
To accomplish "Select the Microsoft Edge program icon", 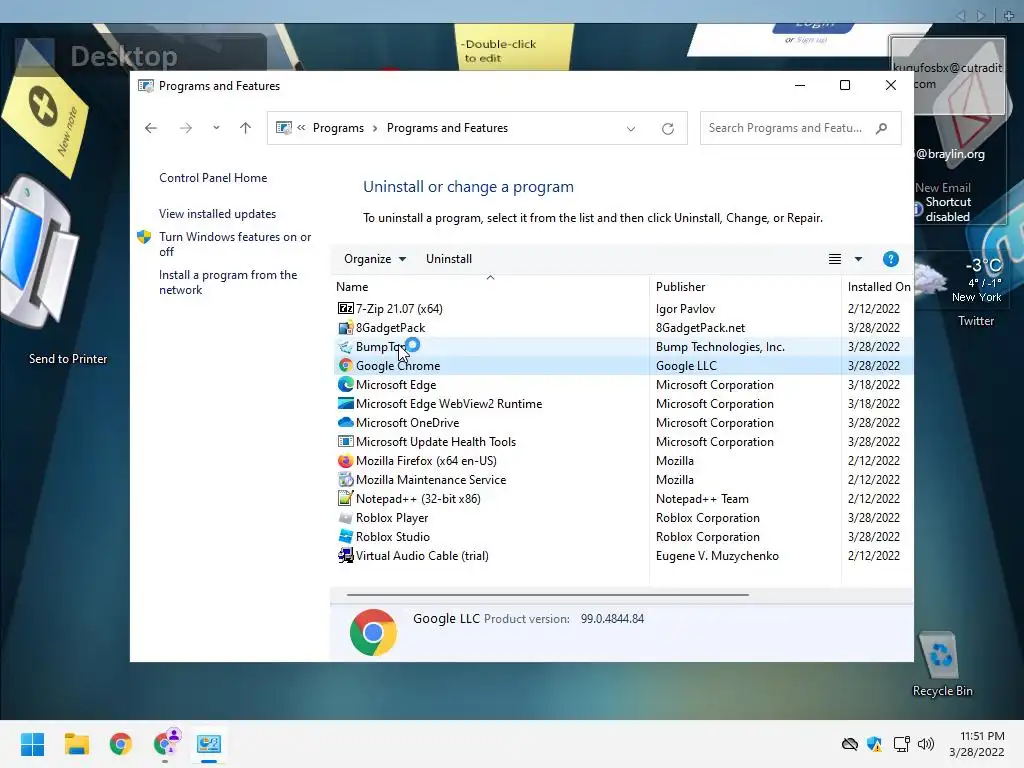I will pos(345,384).
